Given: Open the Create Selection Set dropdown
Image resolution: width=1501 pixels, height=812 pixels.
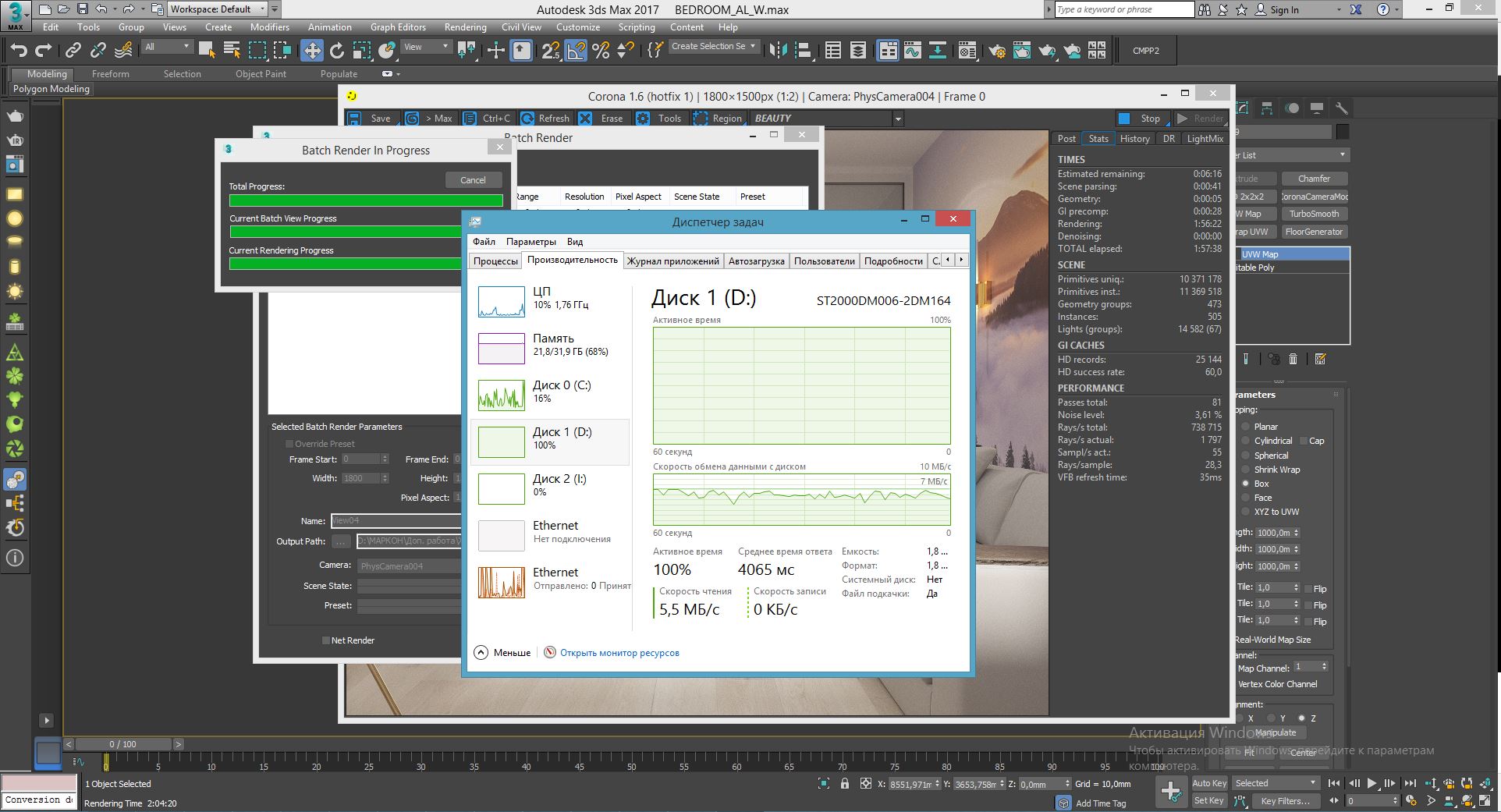Looking at the screenshot, I should coord(714,47).
